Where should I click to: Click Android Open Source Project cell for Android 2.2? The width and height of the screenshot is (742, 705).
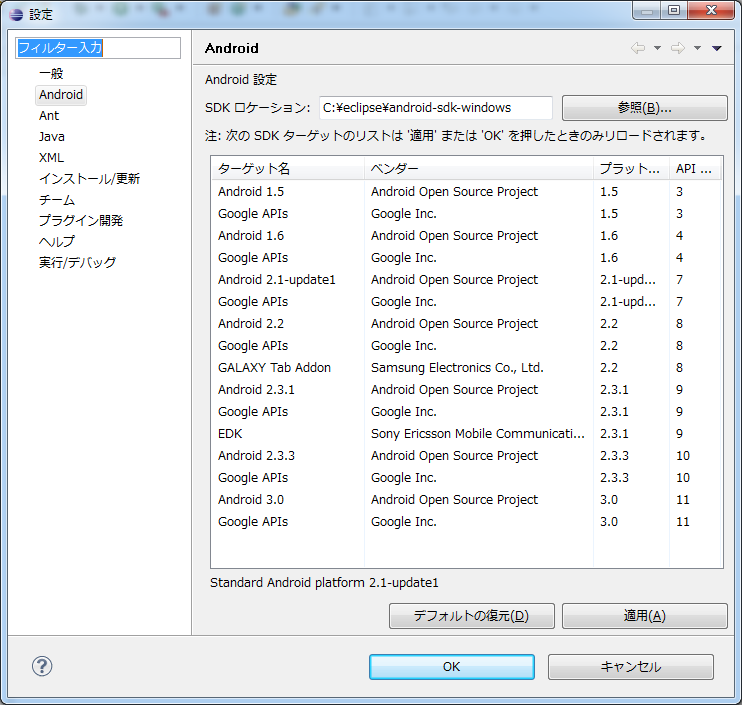coord(454,324)
